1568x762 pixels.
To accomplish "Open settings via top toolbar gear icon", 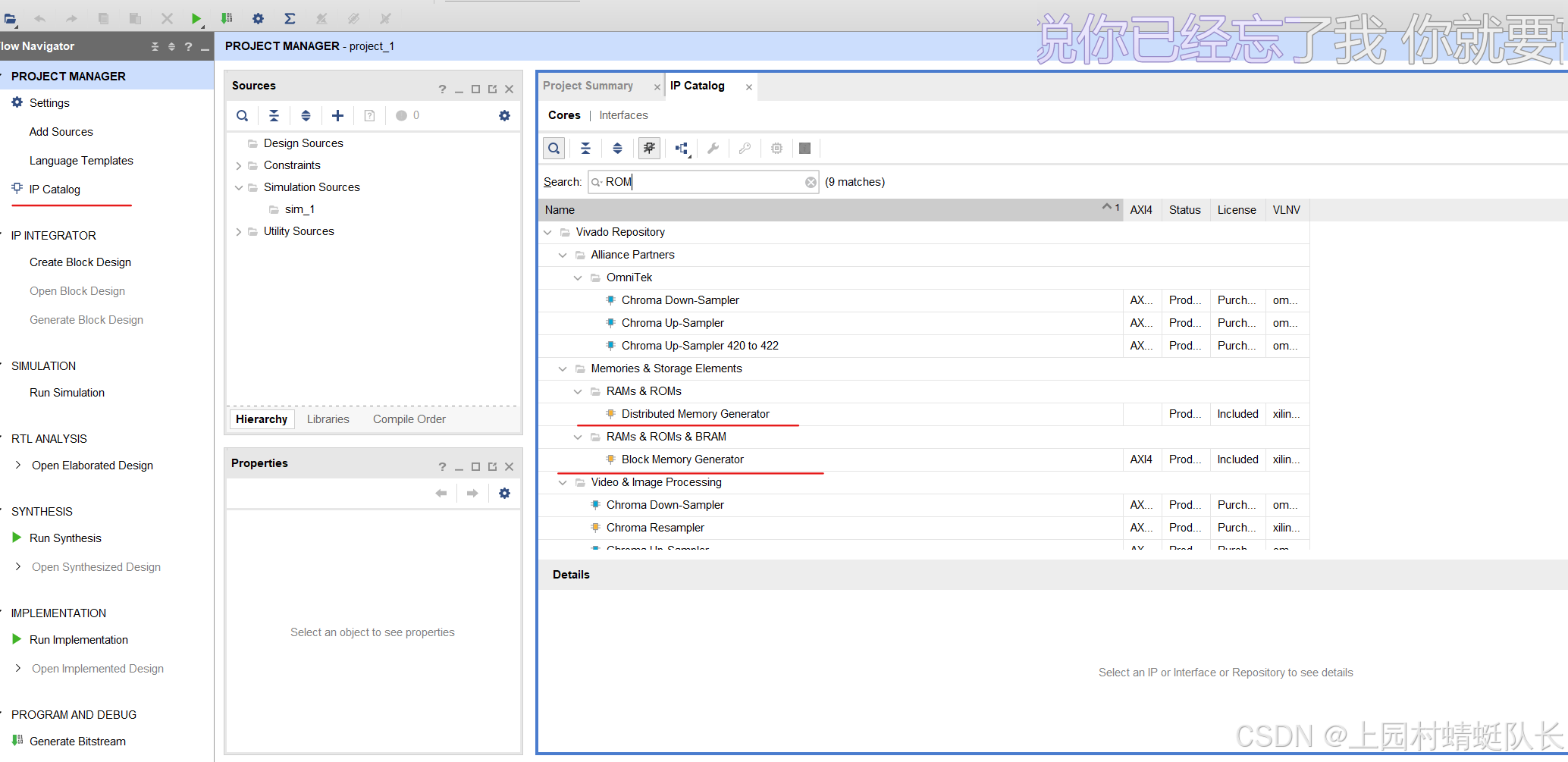I will (258, 19).
